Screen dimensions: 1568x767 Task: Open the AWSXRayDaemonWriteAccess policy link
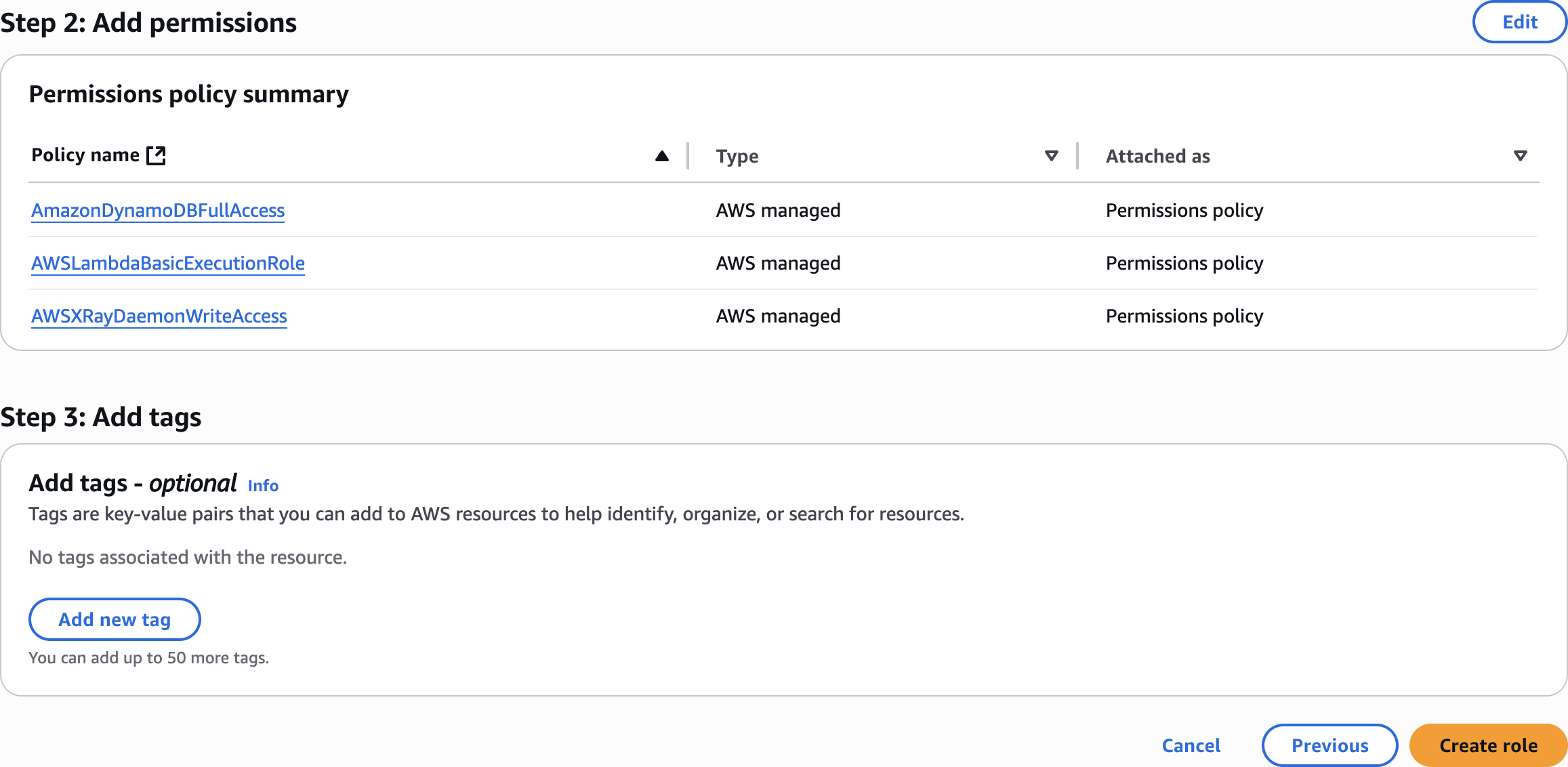159,316
